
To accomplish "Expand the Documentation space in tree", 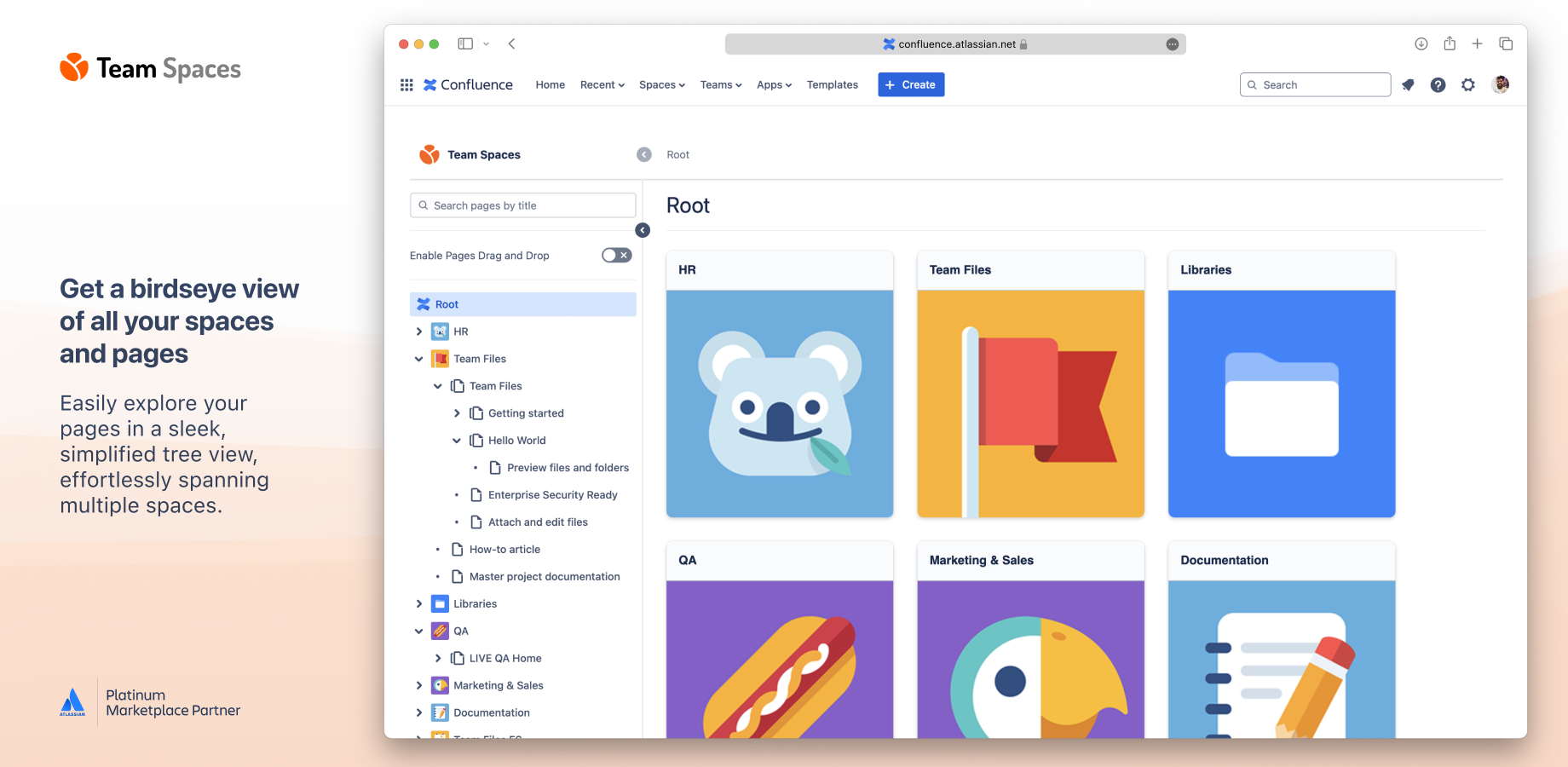I will click(x=418, y=713).
